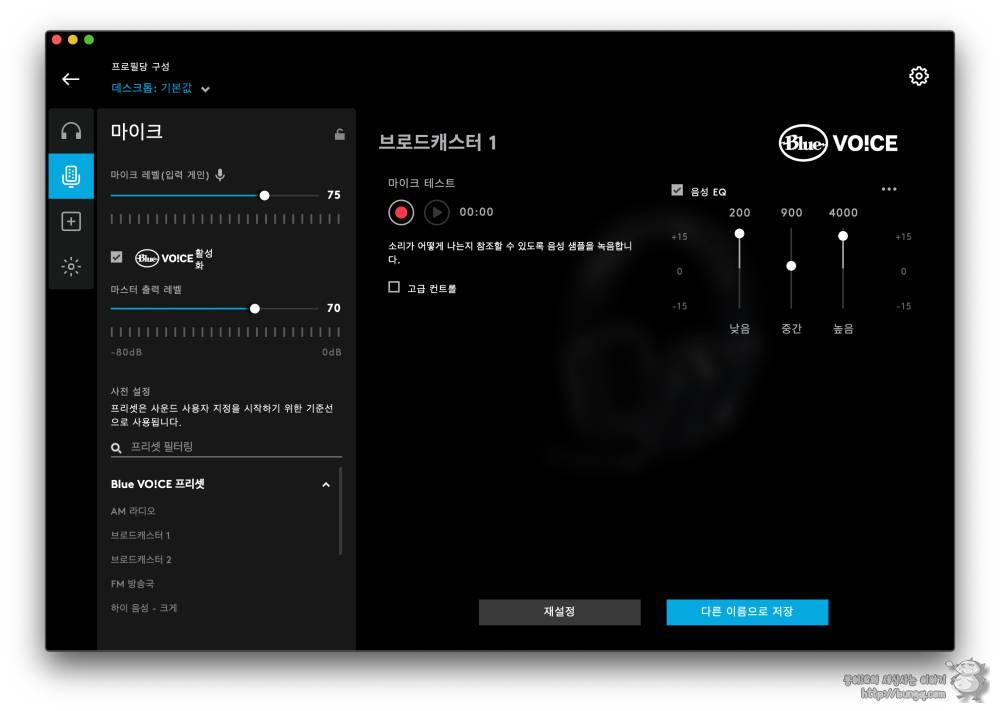Click the padlock icon beside 마이크
1000x711 pixels.
click(340, 134)
